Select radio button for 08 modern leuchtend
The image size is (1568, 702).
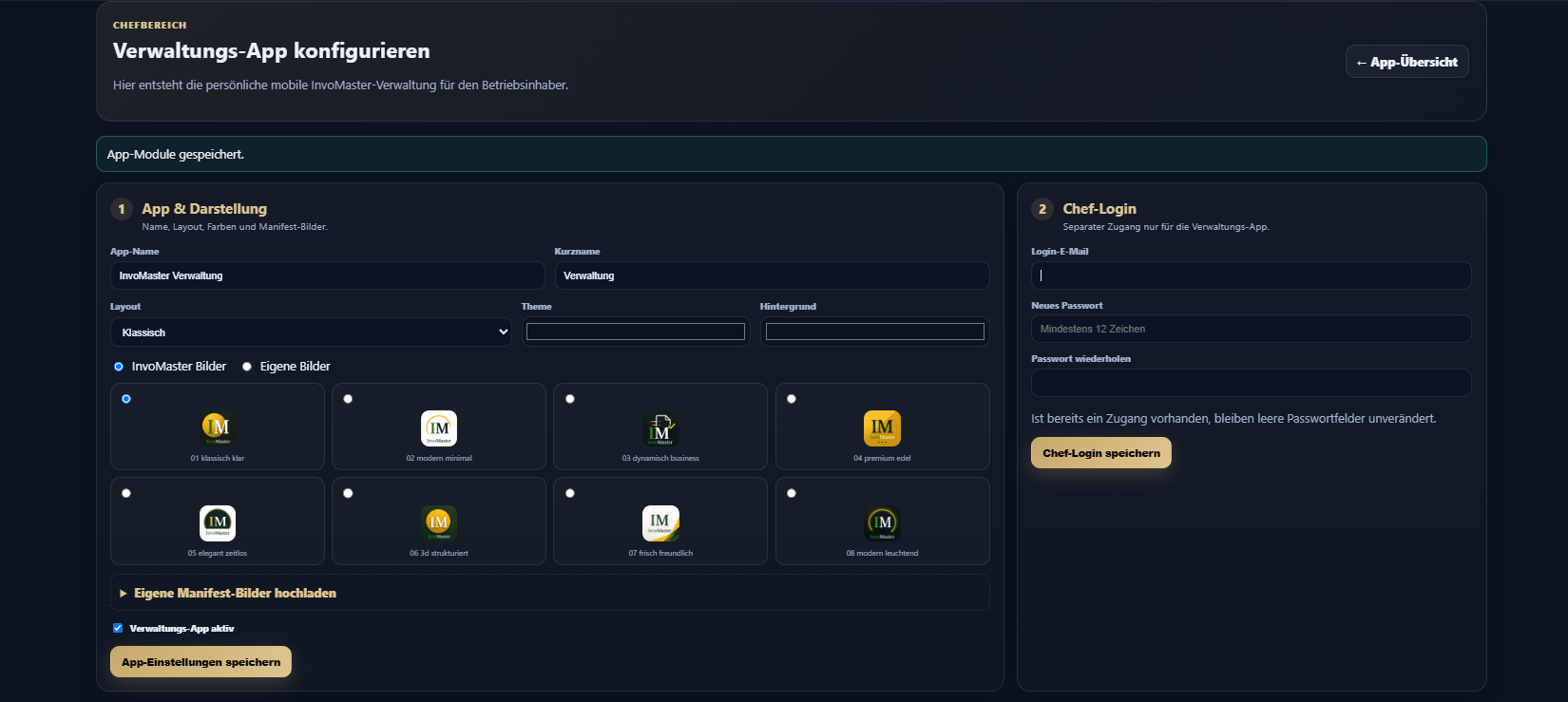(x=792, y=493)
